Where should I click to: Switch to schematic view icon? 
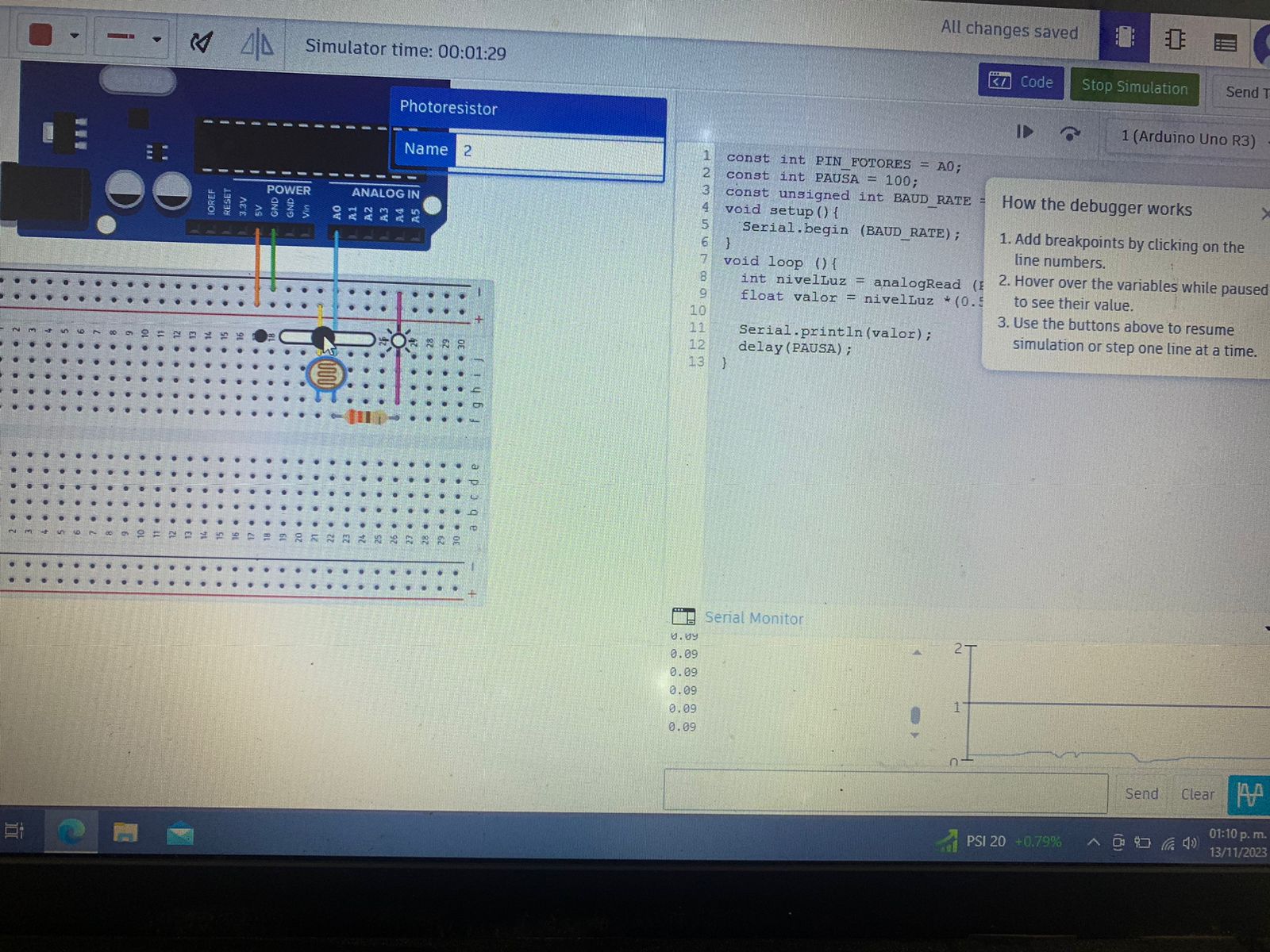[1175, 39]
